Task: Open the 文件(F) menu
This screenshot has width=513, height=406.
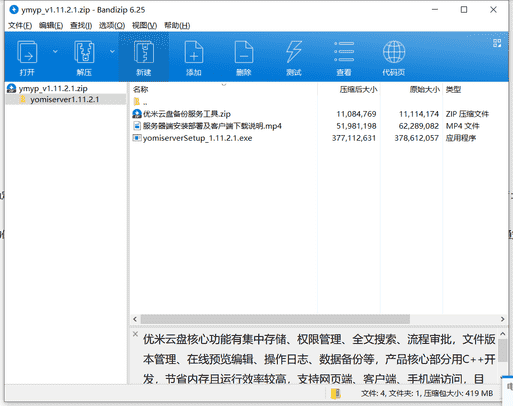Action: coord(20,25)
